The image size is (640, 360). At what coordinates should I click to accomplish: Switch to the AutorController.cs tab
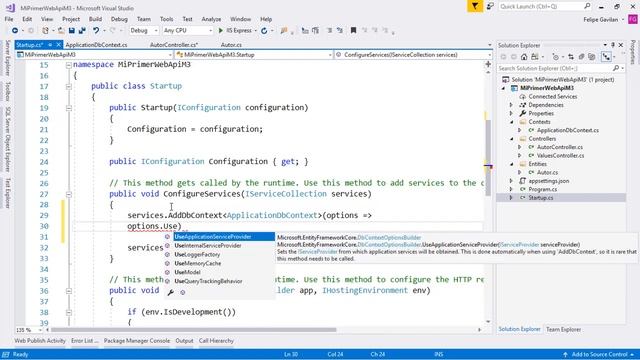tap(174, 45)
